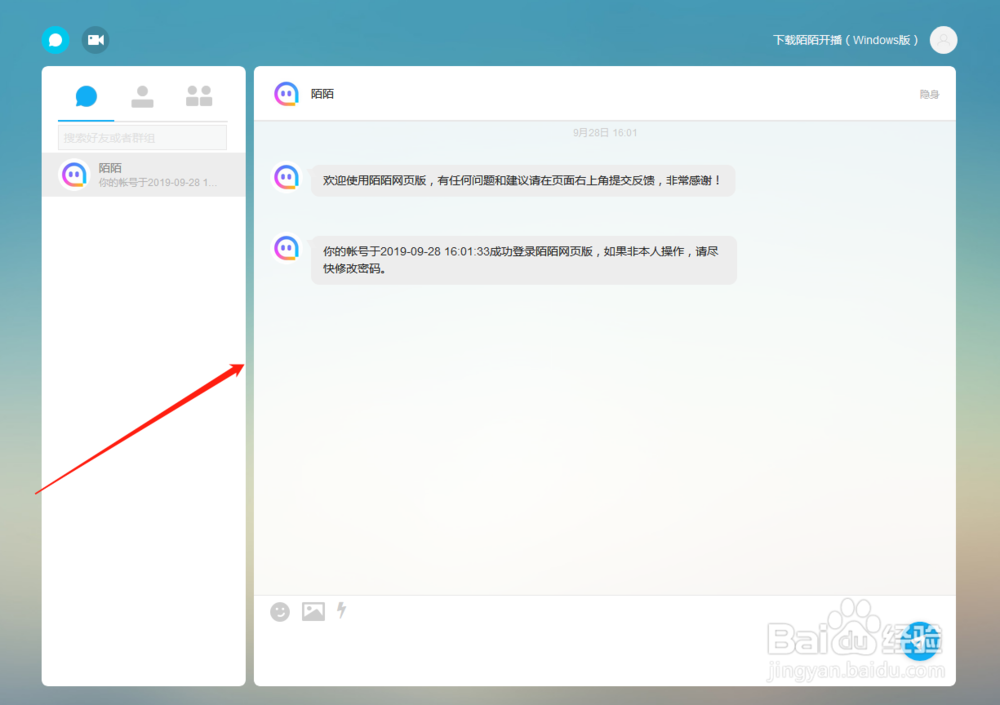Toggle 隐身 invisible status
The width and height of the screenshot is (1000, 705).
point(929,94)
